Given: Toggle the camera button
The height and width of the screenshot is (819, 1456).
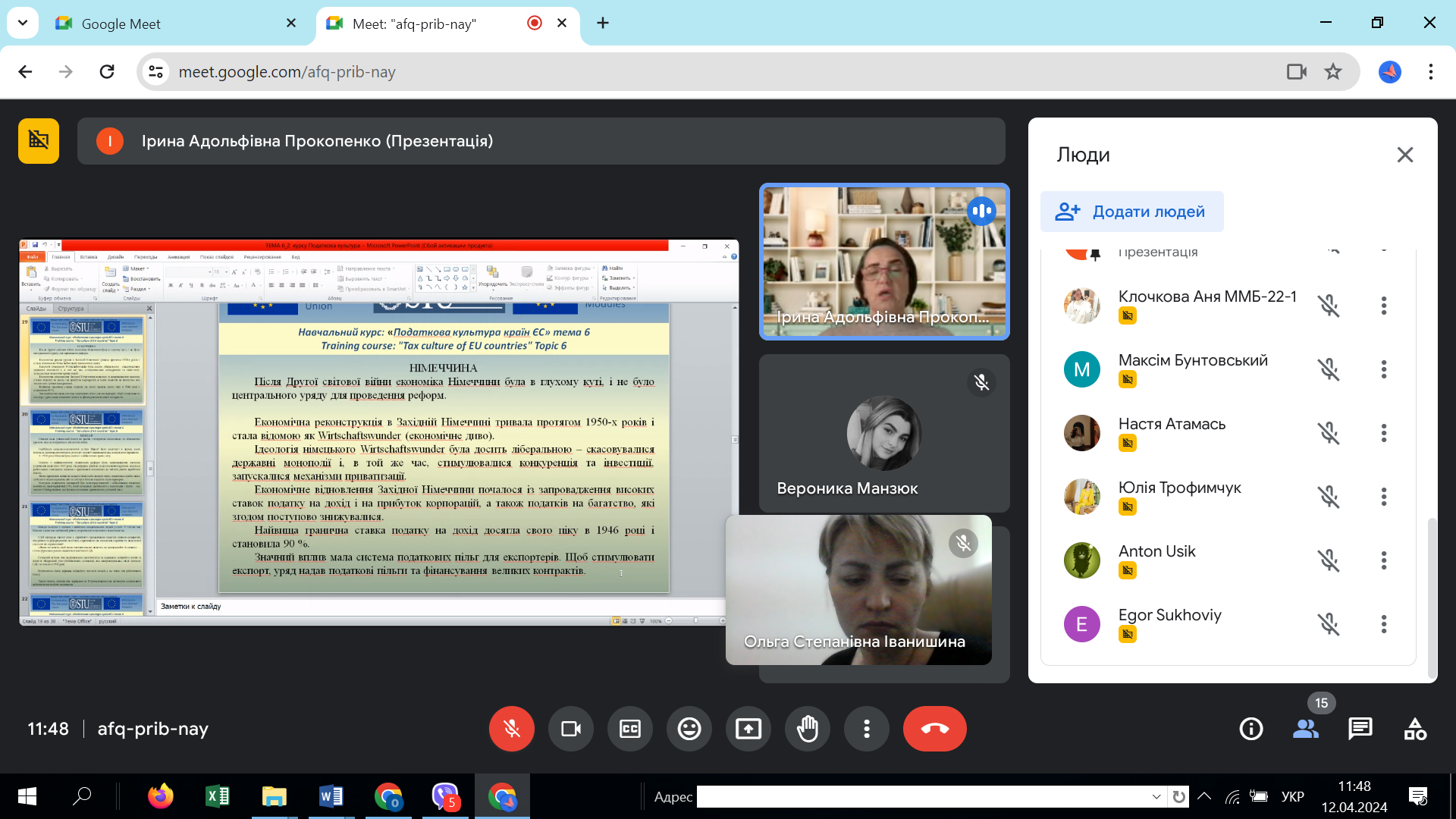Looking at the screenshot, I should point(571,729).
